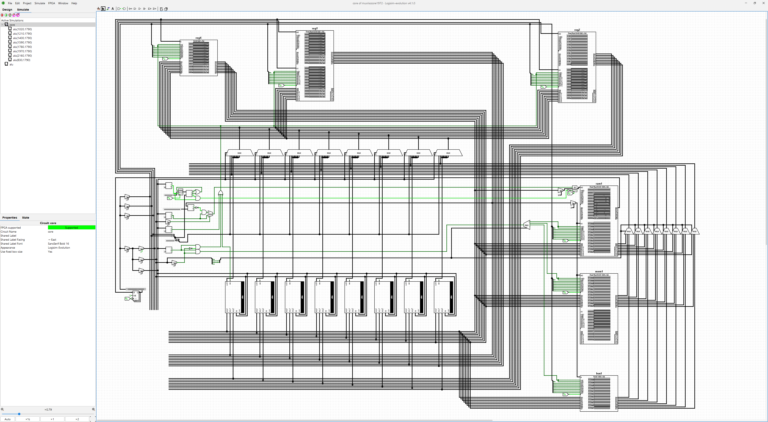Set zoom with the x2 button

click(76, 419)
